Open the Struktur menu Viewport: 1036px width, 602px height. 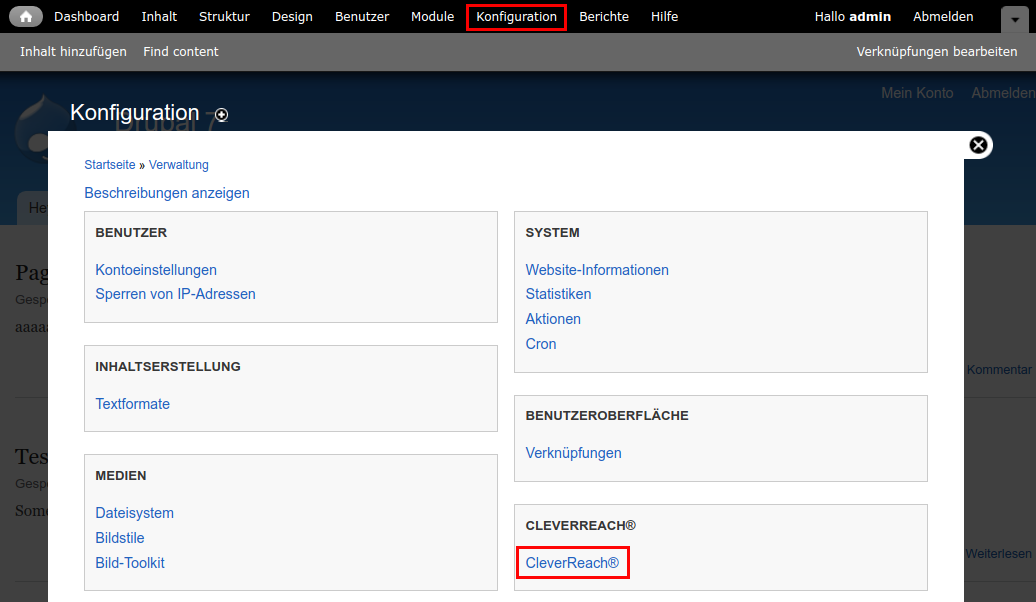click(x=224, y=17)
